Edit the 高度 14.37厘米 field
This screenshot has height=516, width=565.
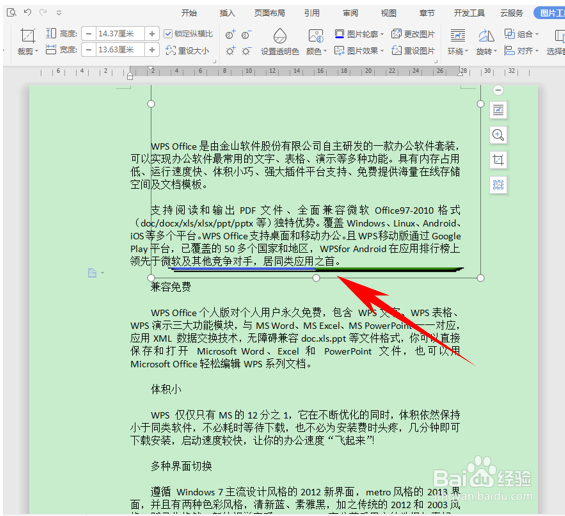click(x=120, y=34)
